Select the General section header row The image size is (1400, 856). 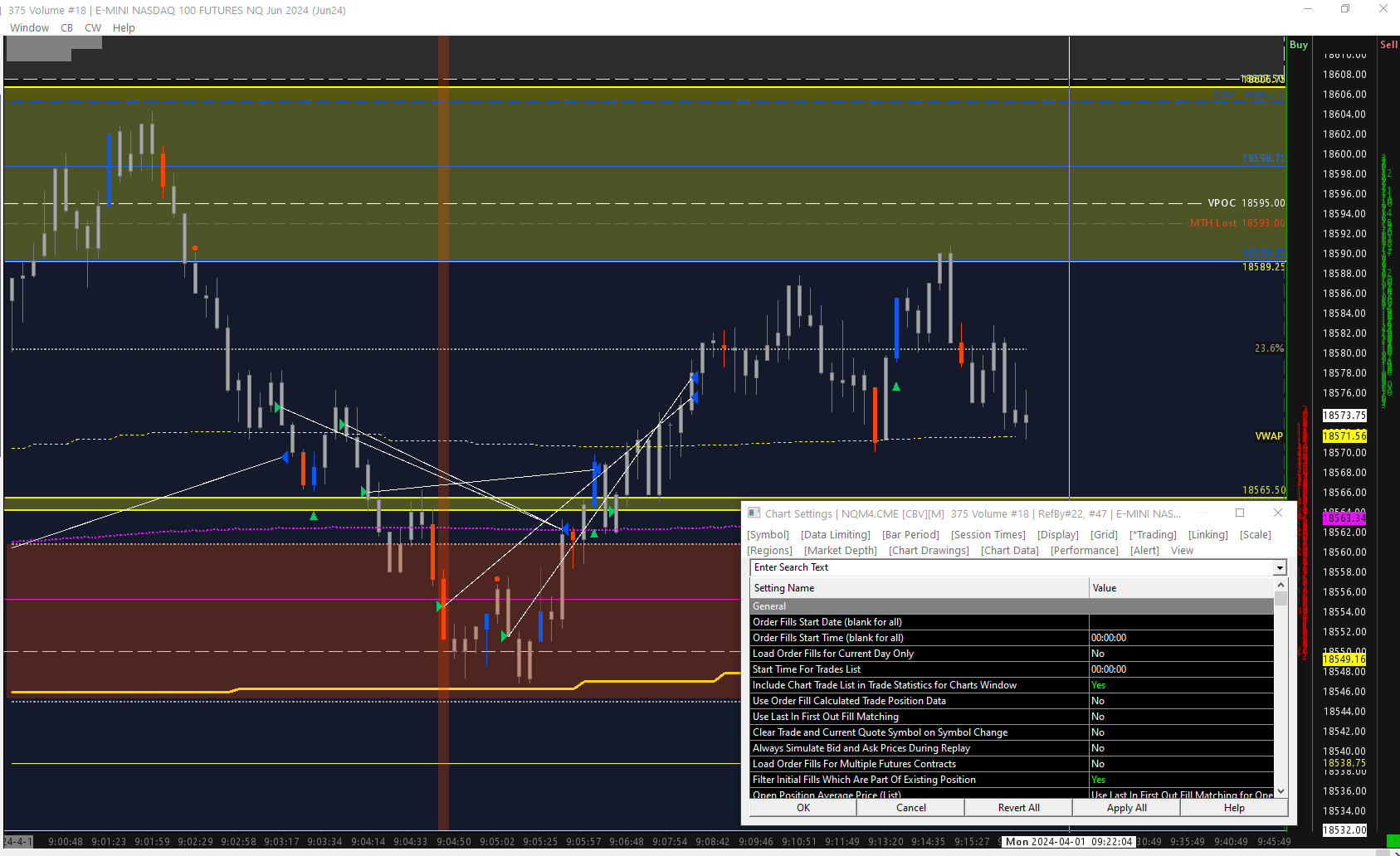point(1012,606)
